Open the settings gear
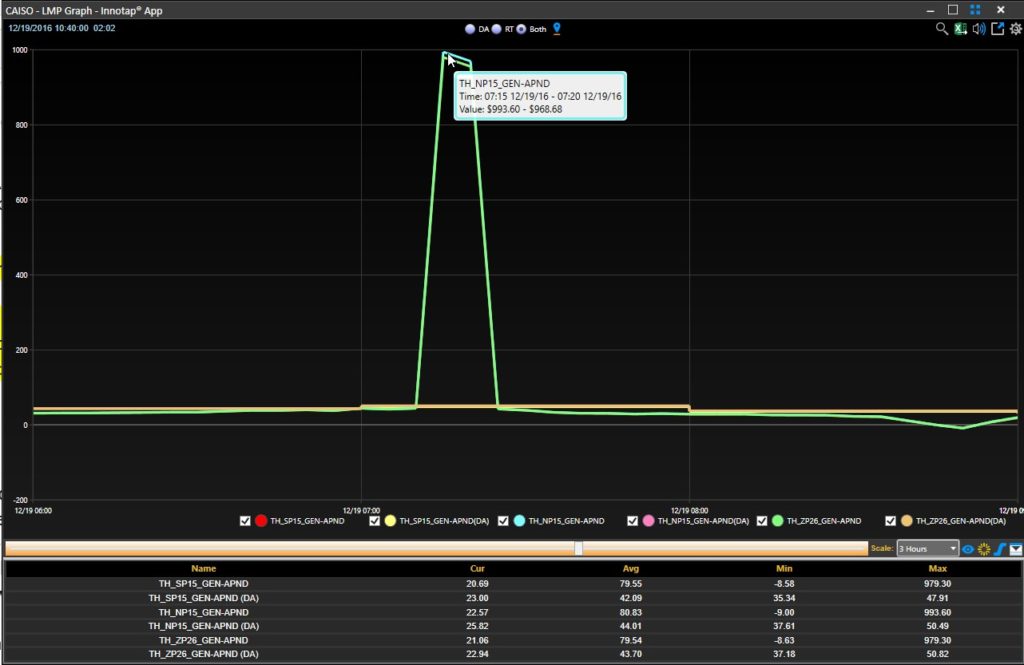Image resolution: width=1024 pixels, height=665 pixels. click(x=1016, y=29)
